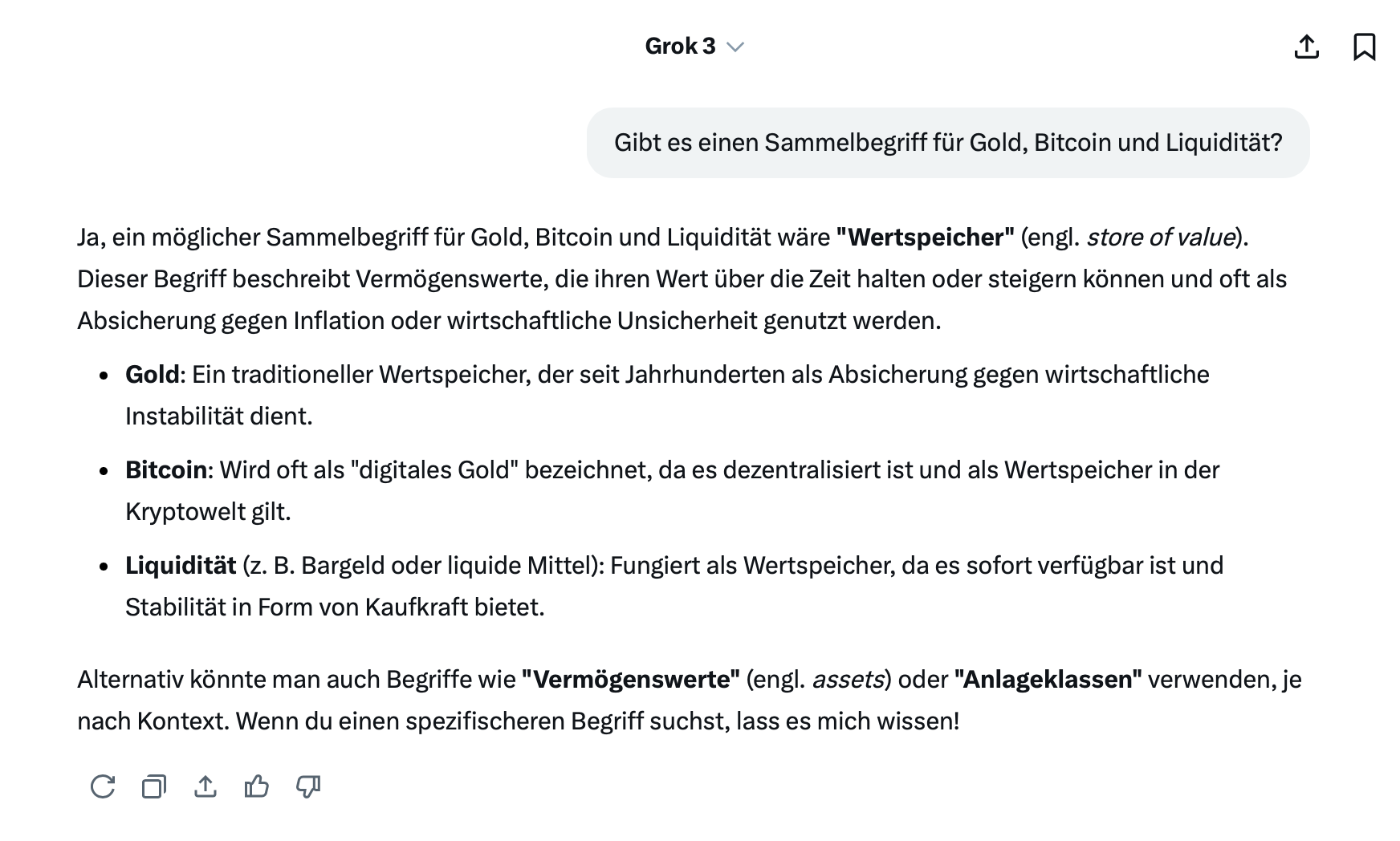Click the bold term "Vermögenswerte"

(630, 680)
